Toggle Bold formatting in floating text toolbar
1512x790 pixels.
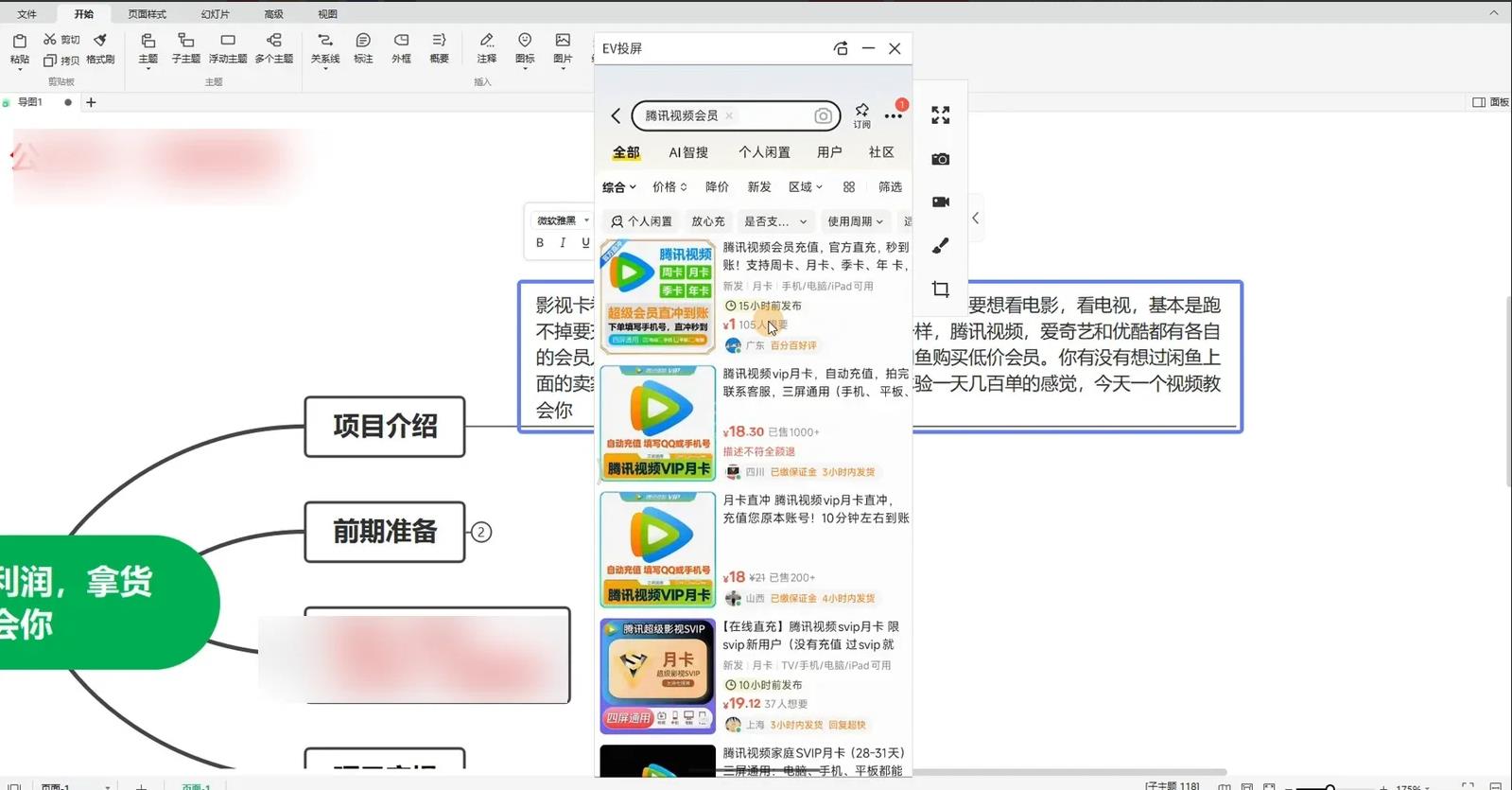click(x=540, y=243)
